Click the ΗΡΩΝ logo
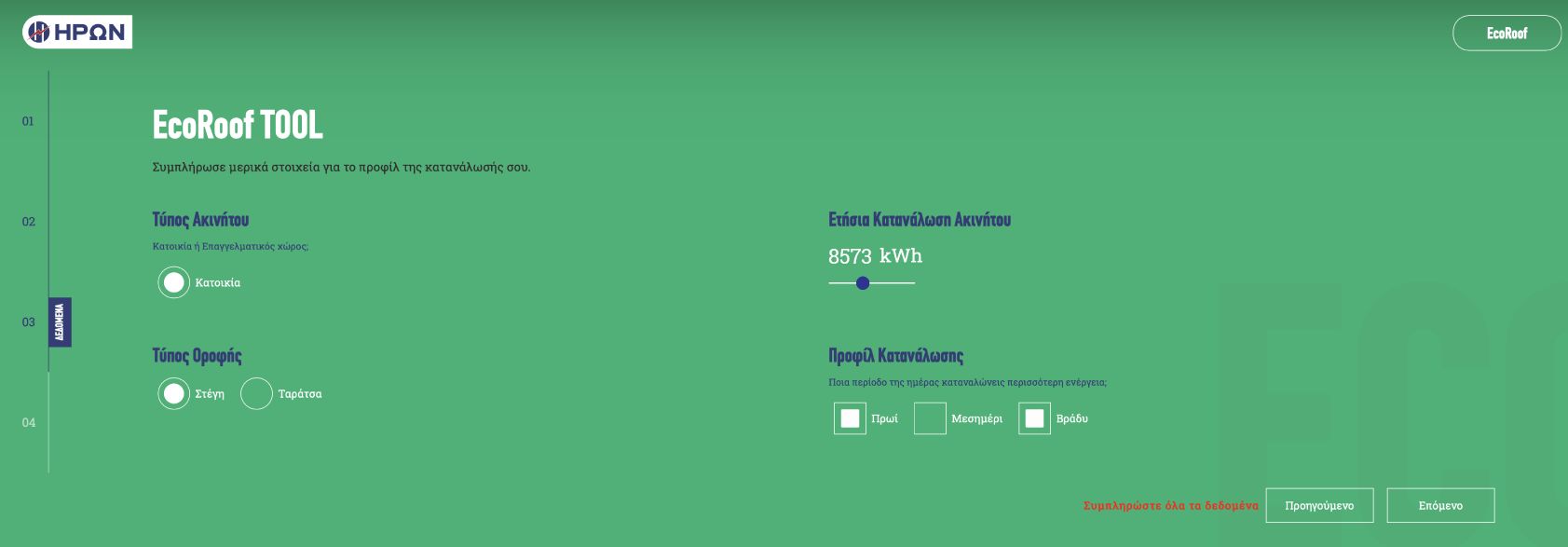 pos(77,33)
